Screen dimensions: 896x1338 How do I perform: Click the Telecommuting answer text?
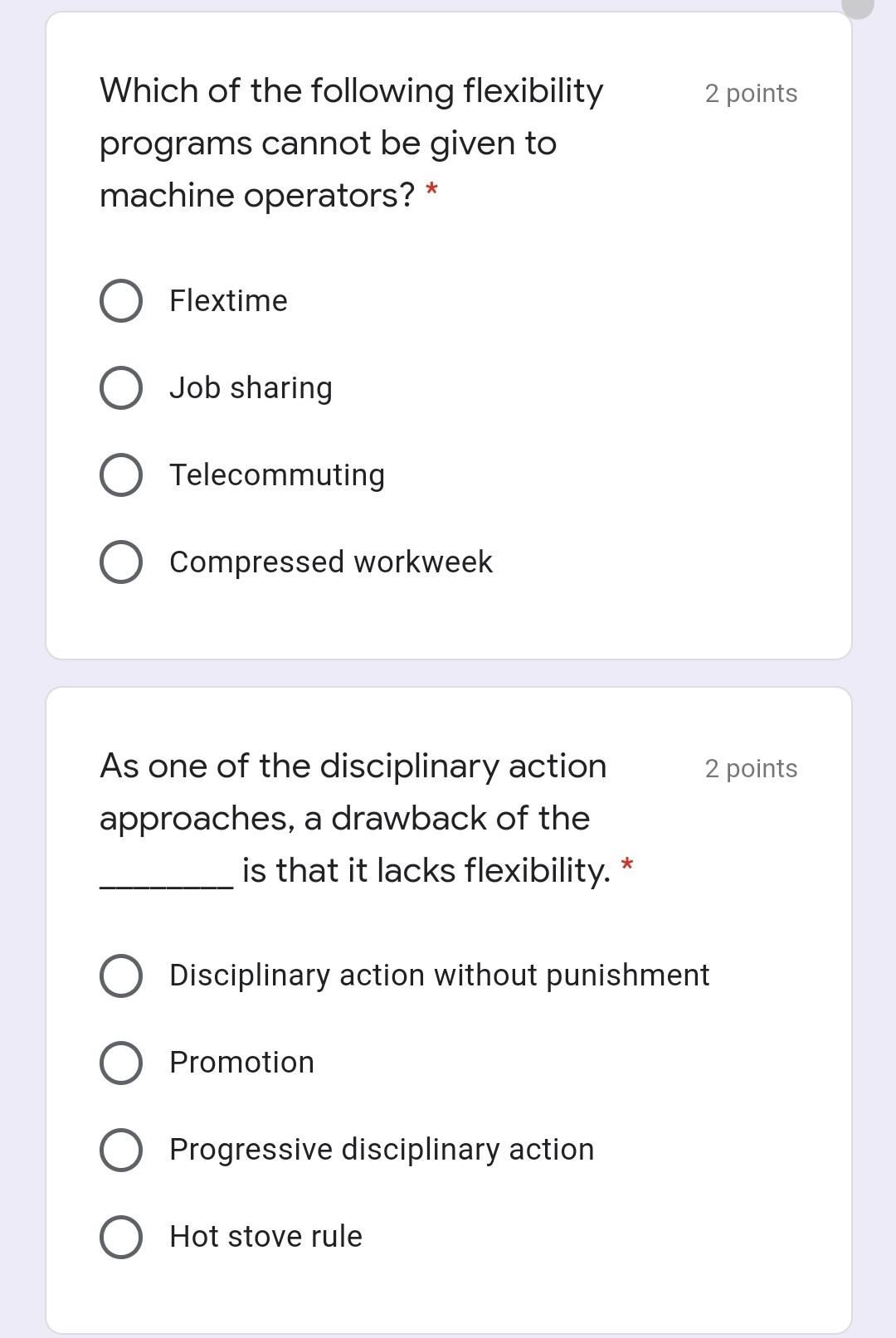click(277, 474)
